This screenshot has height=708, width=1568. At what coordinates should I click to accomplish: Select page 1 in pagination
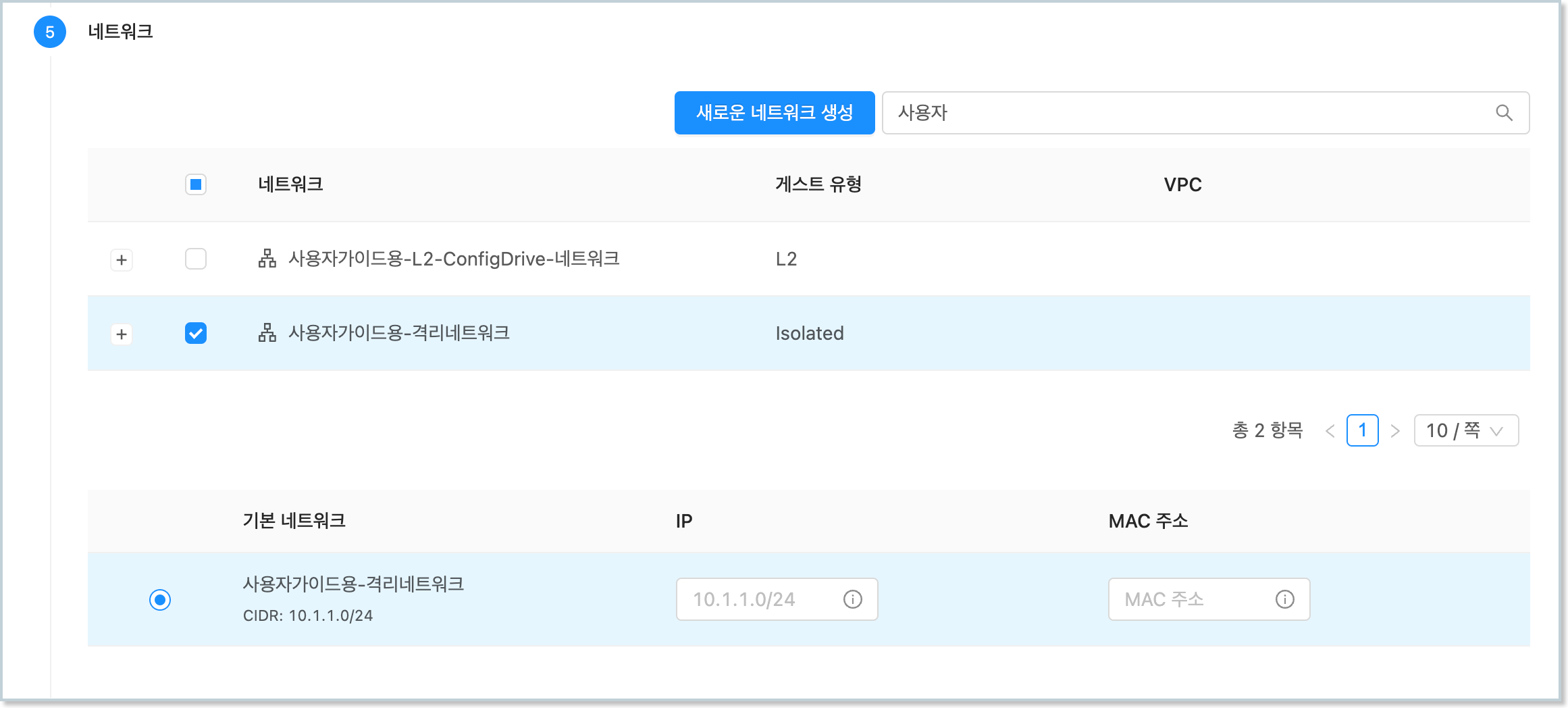1362,431
